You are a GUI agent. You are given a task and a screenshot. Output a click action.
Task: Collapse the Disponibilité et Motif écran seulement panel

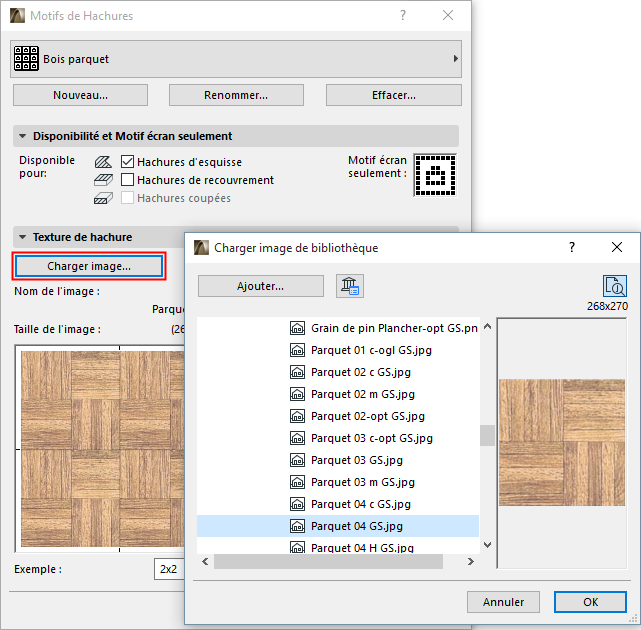[22, 136]
